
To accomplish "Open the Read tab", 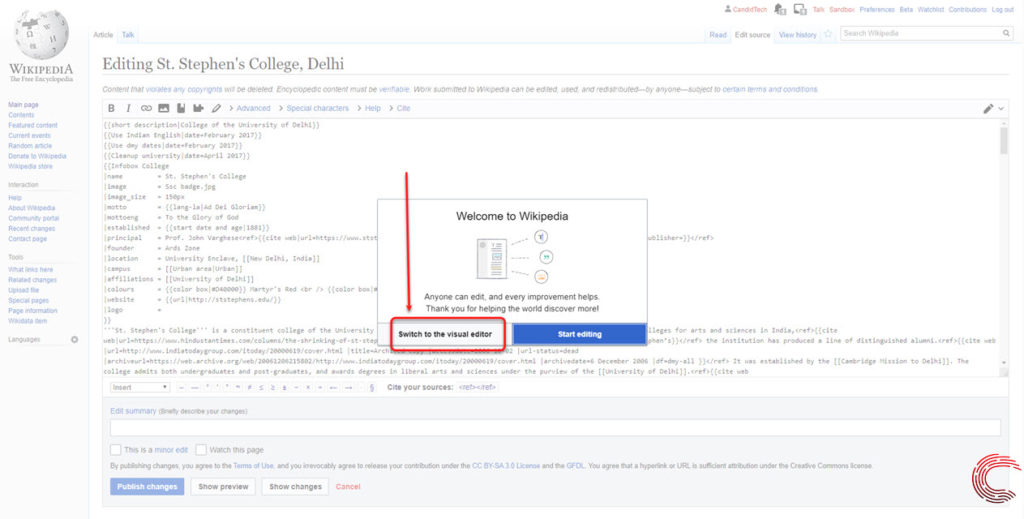I will coord(718,35).
